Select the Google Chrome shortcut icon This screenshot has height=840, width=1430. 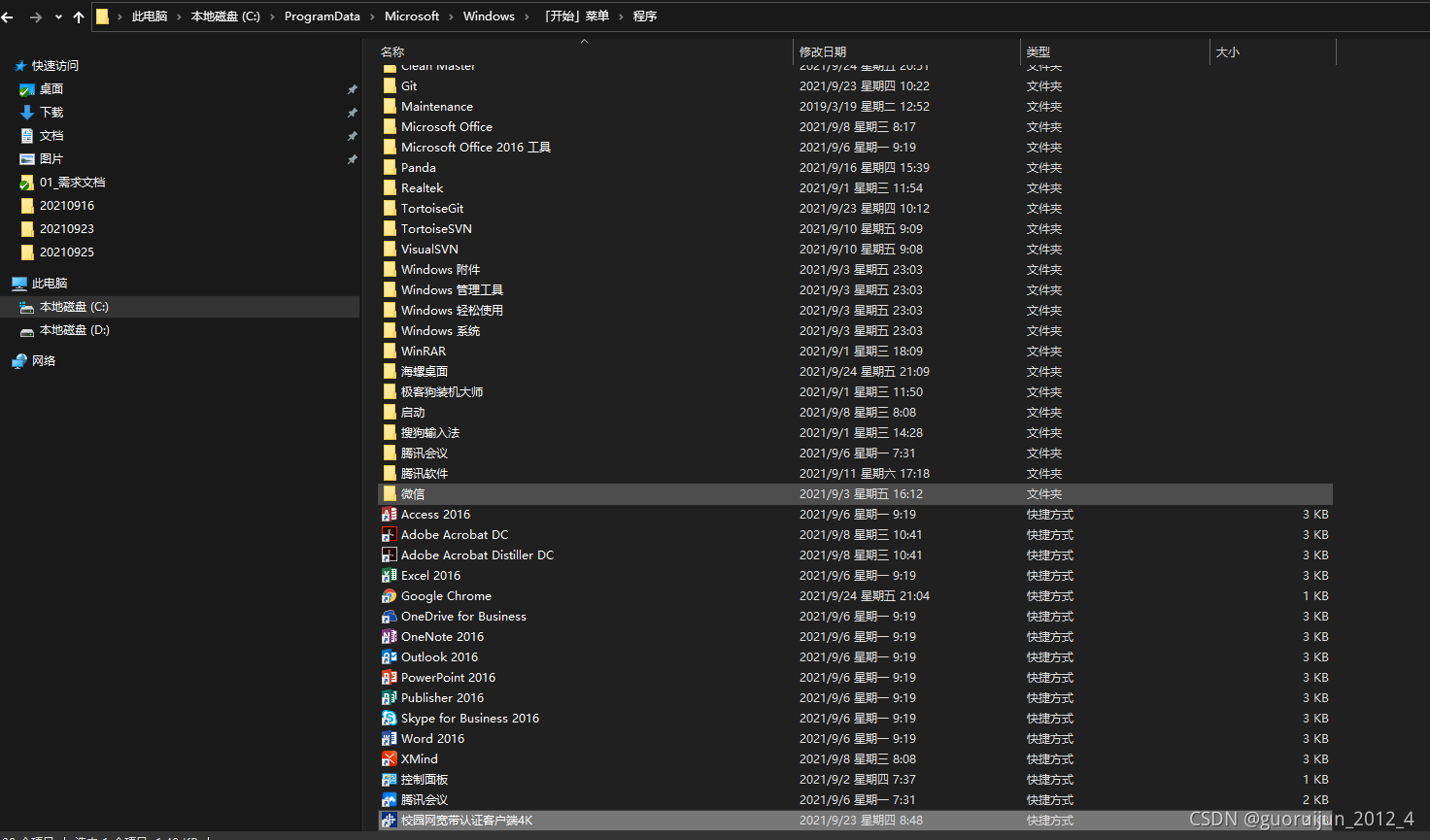[x=389, y=596]
